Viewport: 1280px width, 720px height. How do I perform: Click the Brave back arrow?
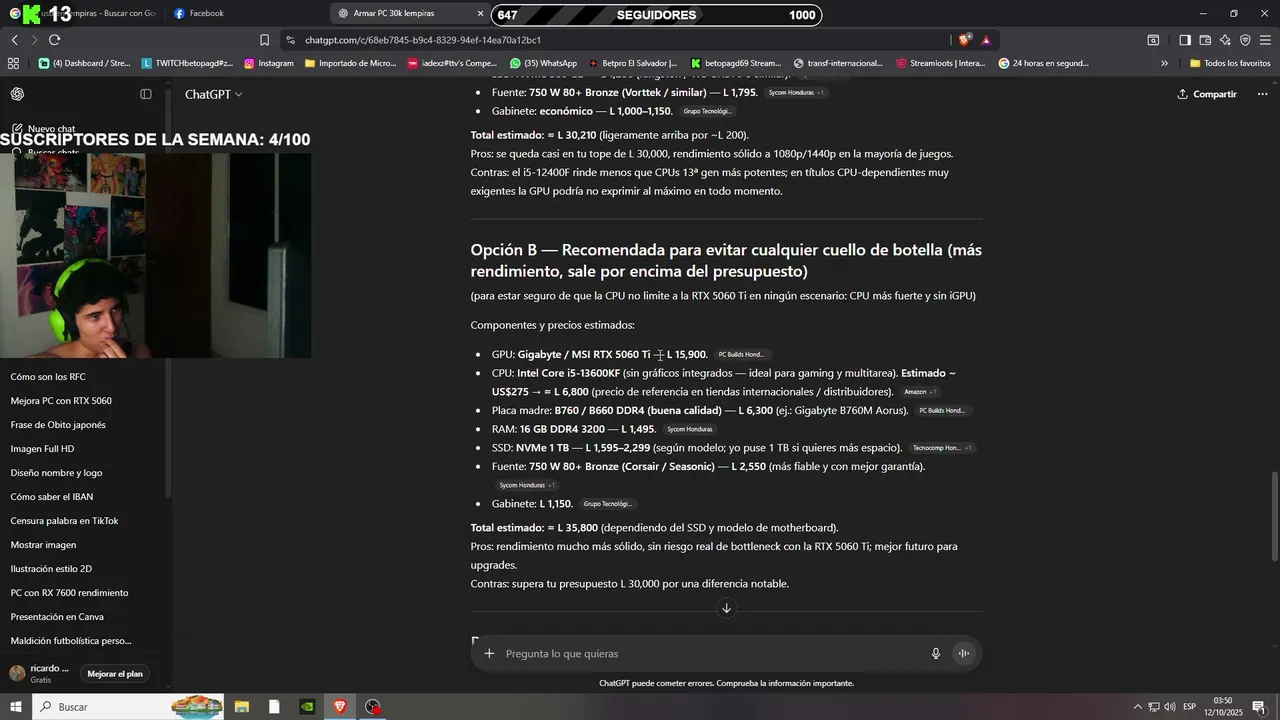click(14, 40)
